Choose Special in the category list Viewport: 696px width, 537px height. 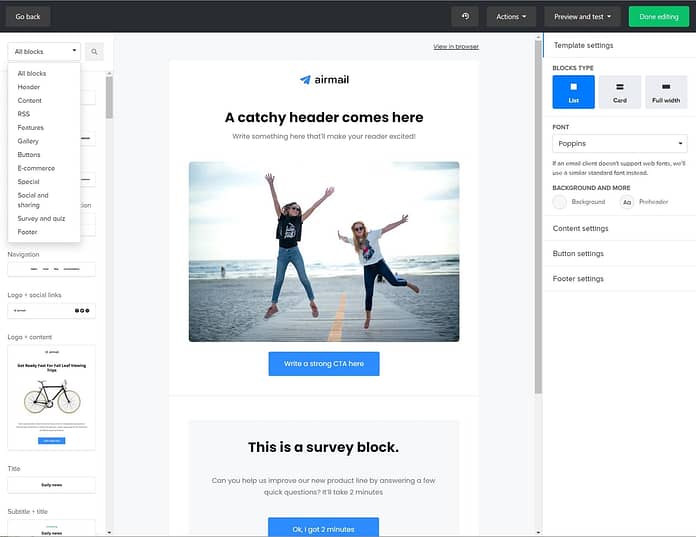pyautogui.click(x=28, y=182)
